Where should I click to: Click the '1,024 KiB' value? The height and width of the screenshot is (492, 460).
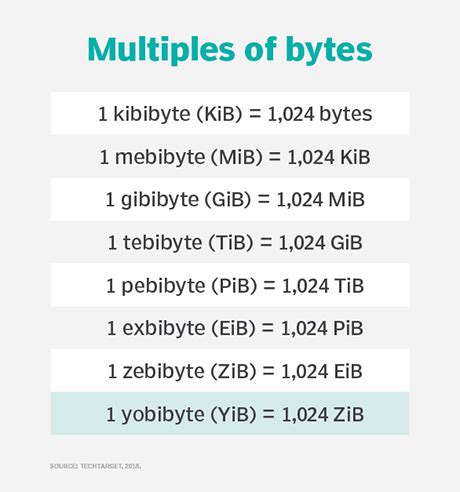click(x=329, y=157)
